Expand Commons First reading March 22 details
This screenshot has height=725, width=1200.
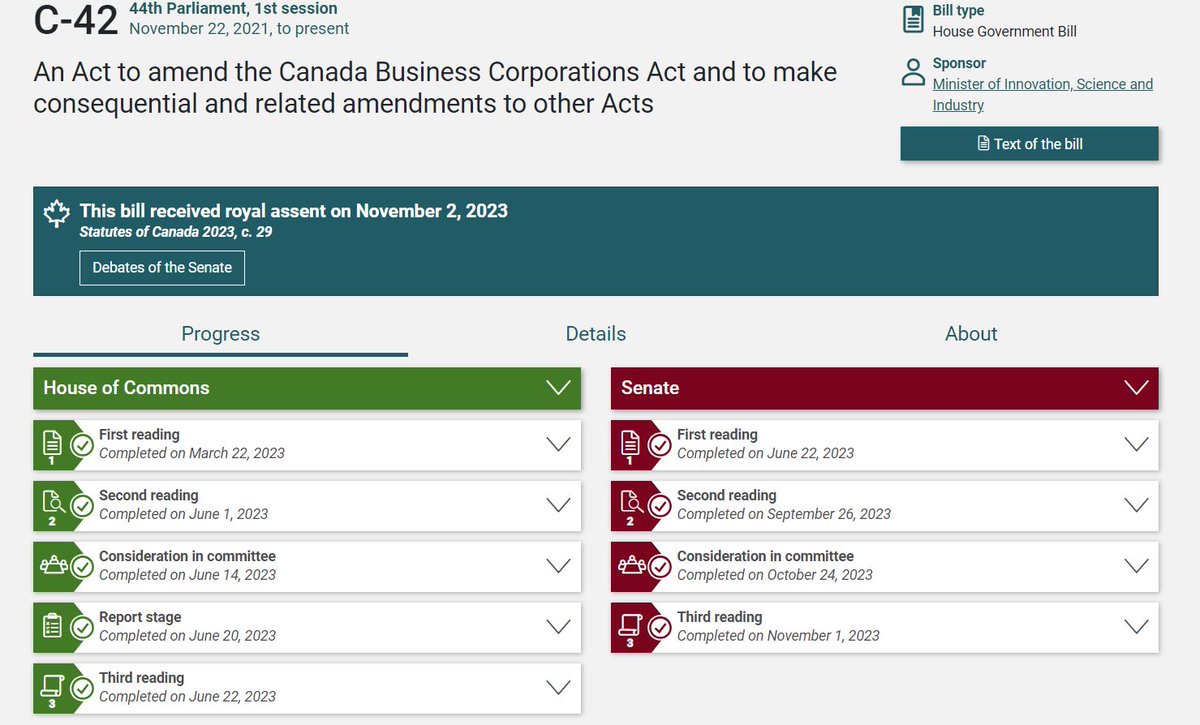tap(559, 444)
